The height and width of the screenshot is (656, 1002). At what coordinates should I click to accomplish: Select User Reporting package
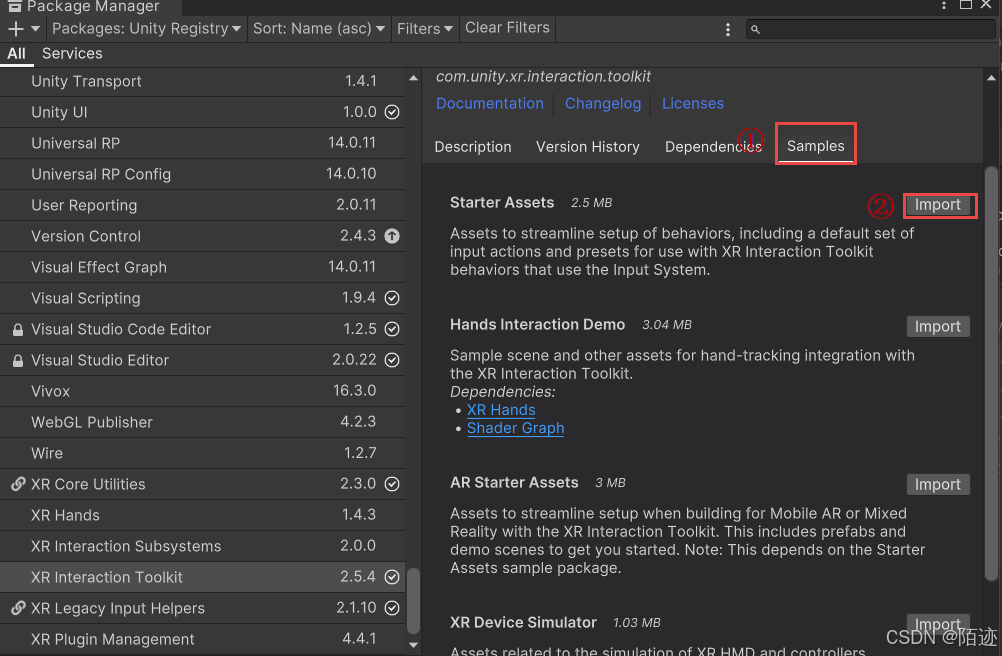(x=203, y=205)
